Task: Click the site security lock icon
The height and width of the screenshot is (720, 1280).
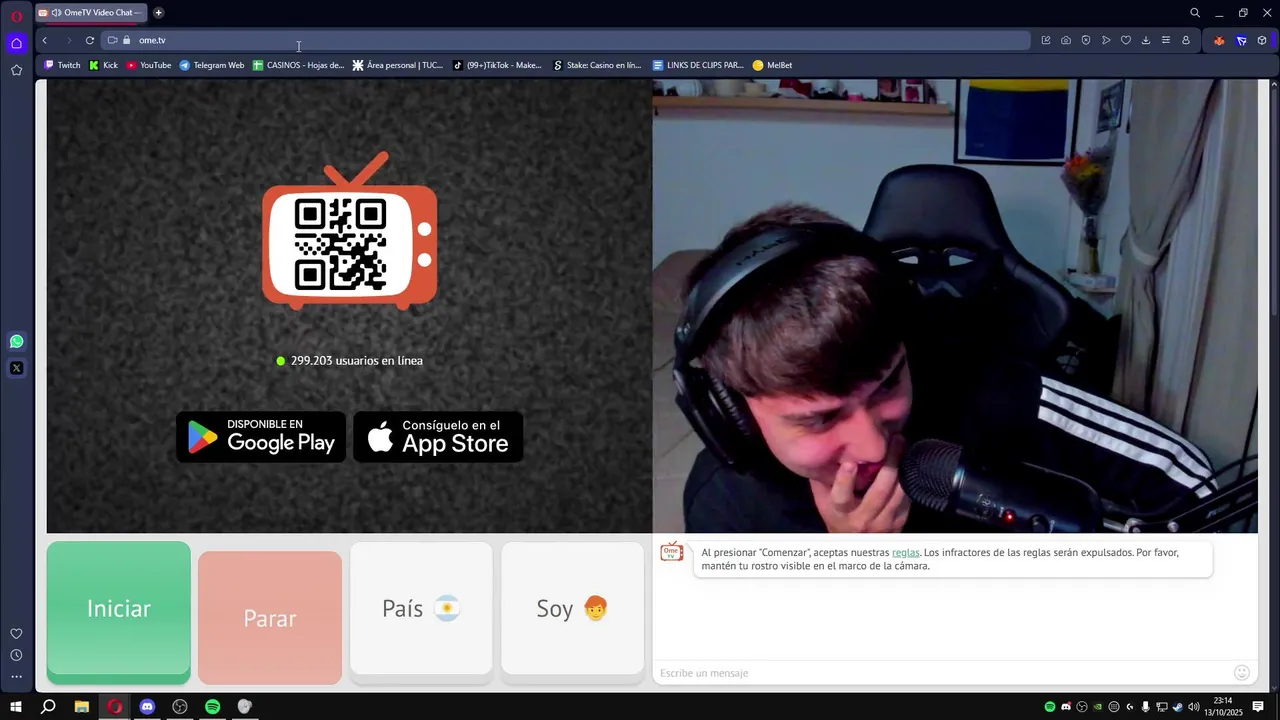Action: coord(126,40)
